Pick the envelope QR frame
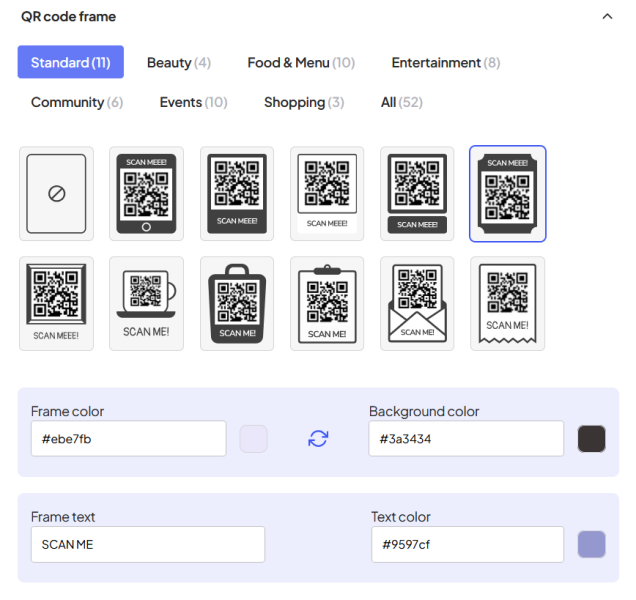This screenshot has width=636, height=600. click(x=417, y=303)
